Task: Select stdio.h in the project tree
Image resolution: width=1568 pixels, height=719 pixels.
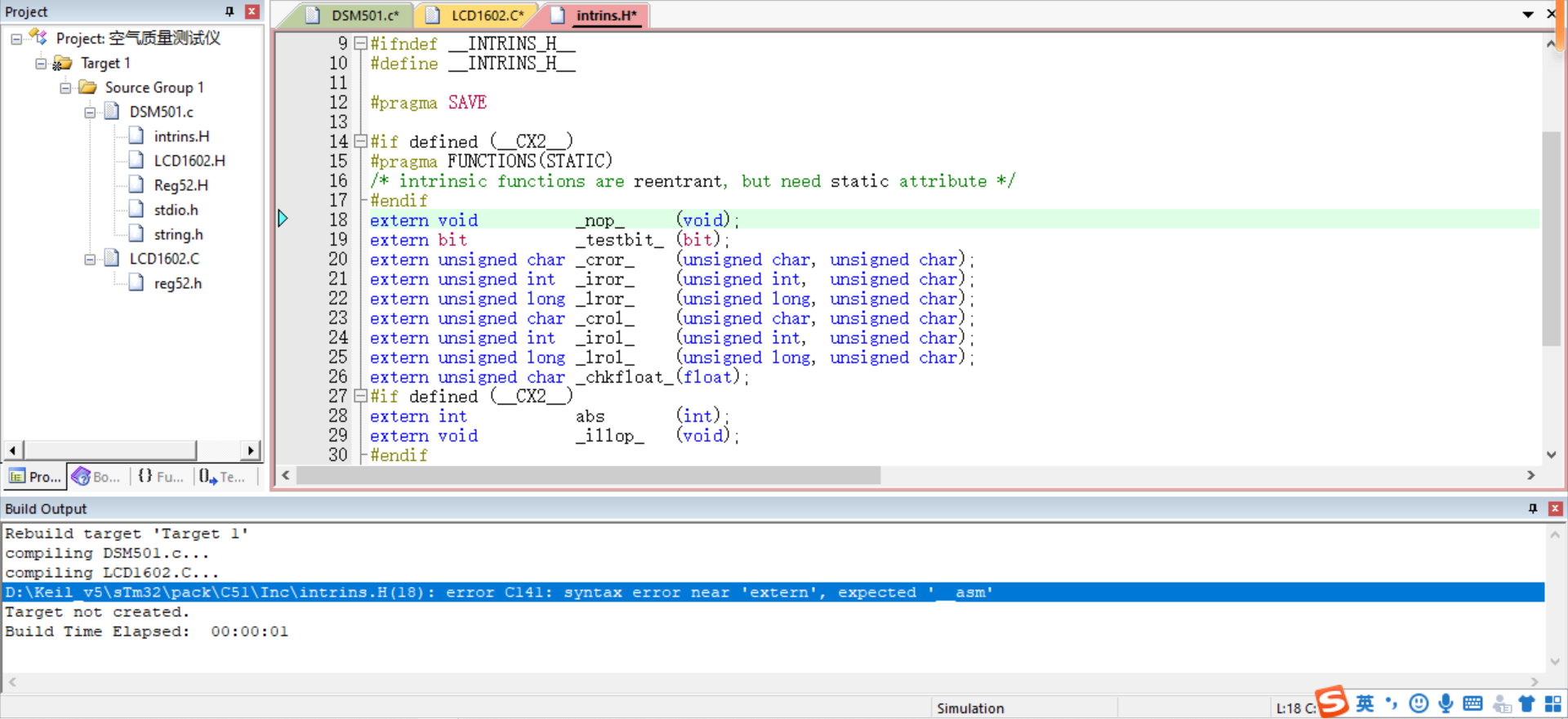Action: pos(176,210)
